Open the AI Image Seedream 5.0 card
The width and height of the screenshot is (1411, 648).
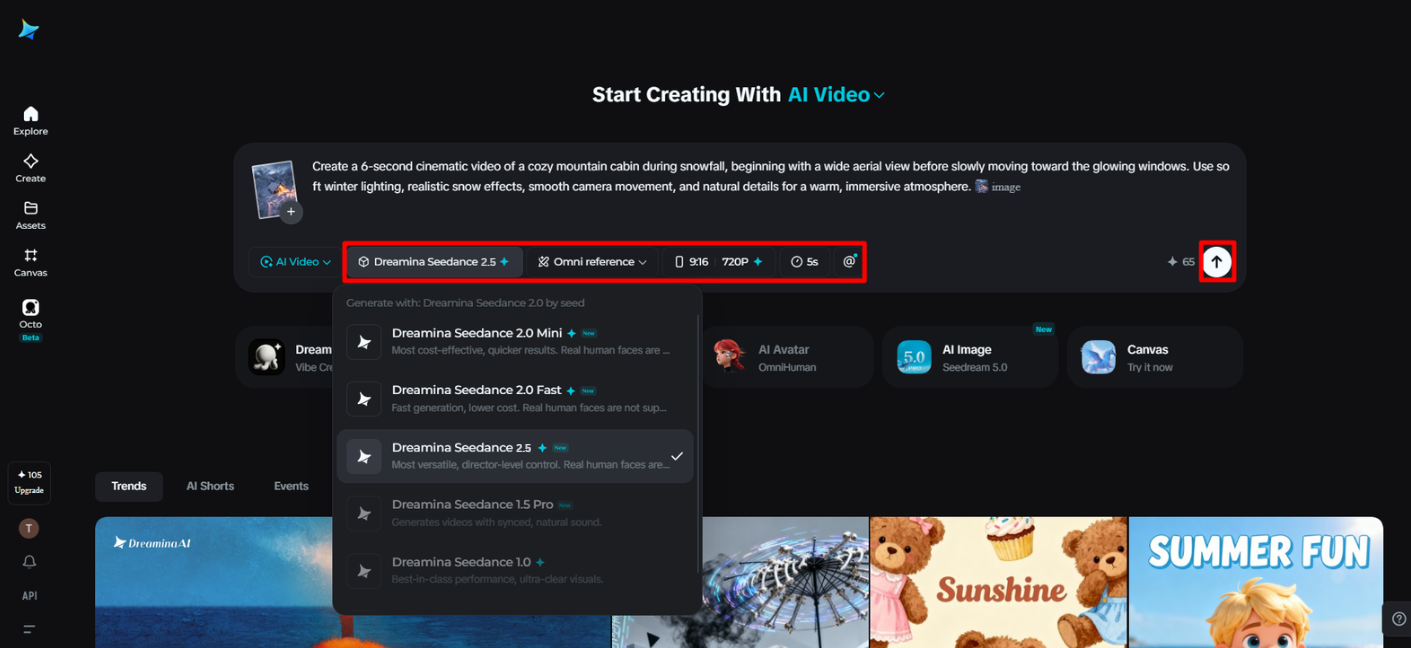point(970,357)
